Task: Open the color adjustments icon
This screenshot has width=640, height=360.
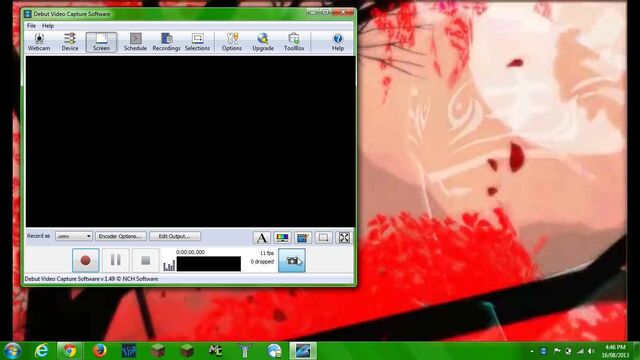Action: click(282, 238)
